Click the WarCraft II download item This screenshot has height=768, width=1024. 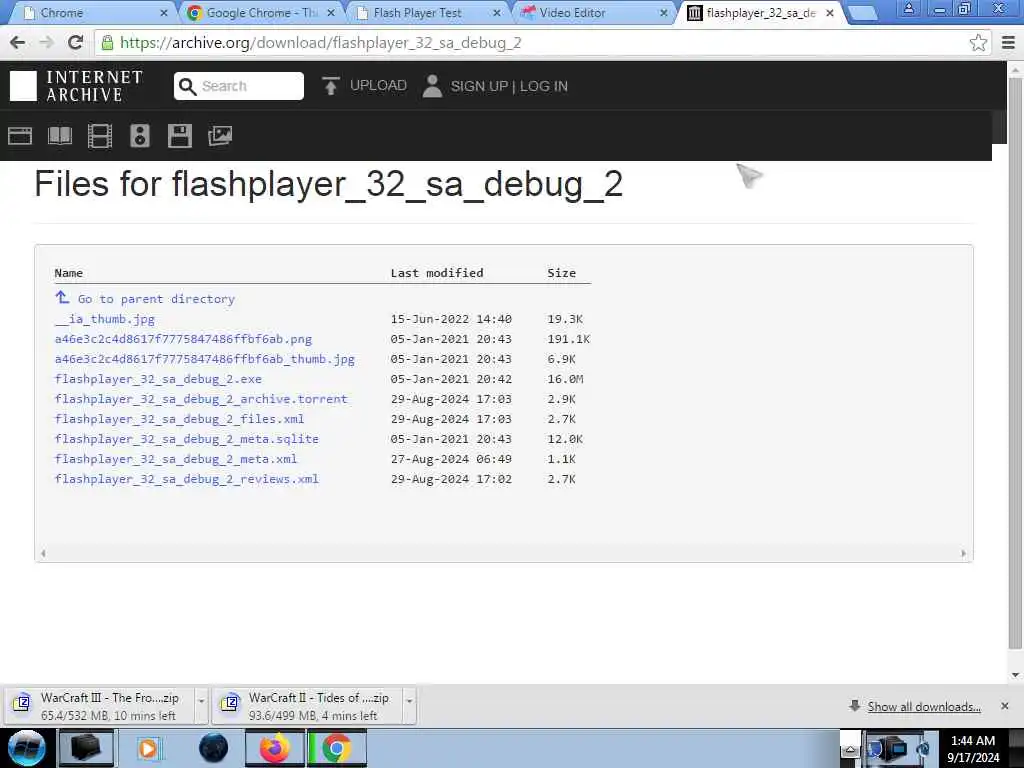point(309,706)
